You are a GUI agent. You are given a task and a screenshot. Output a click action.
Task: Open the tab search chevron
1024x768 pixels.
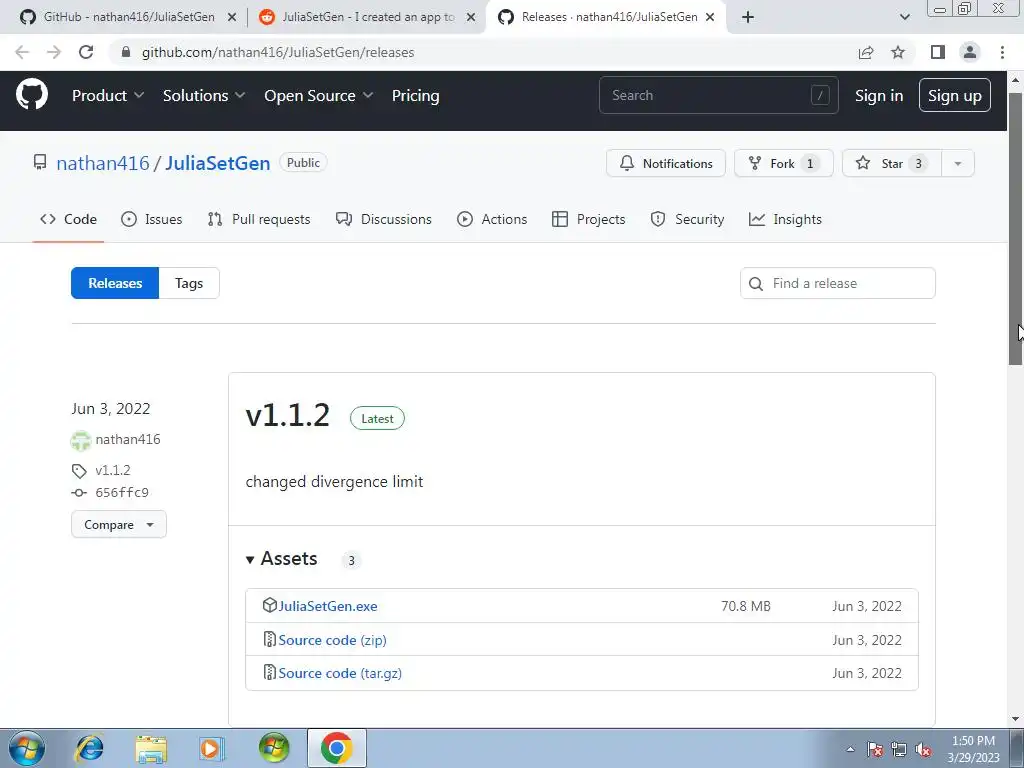904,17
